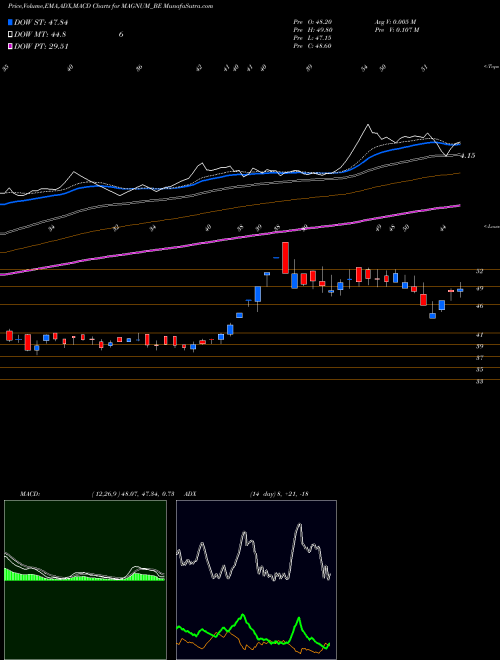Click the '<Lows' axis label
500x660 pixels.
(x=491, y=226)
